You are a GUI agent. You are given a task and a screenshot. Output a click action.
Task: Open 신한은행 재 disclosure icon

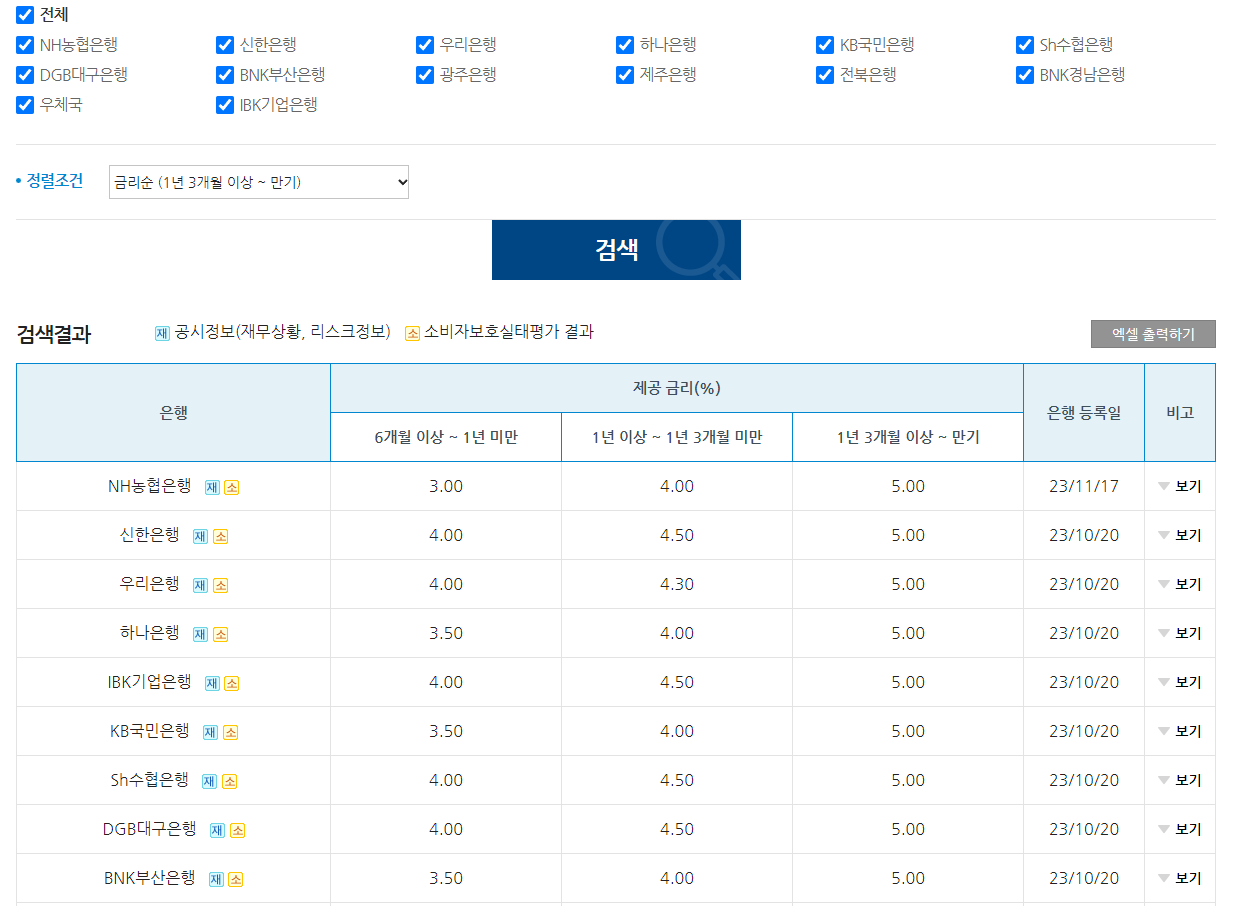[200, 536]
